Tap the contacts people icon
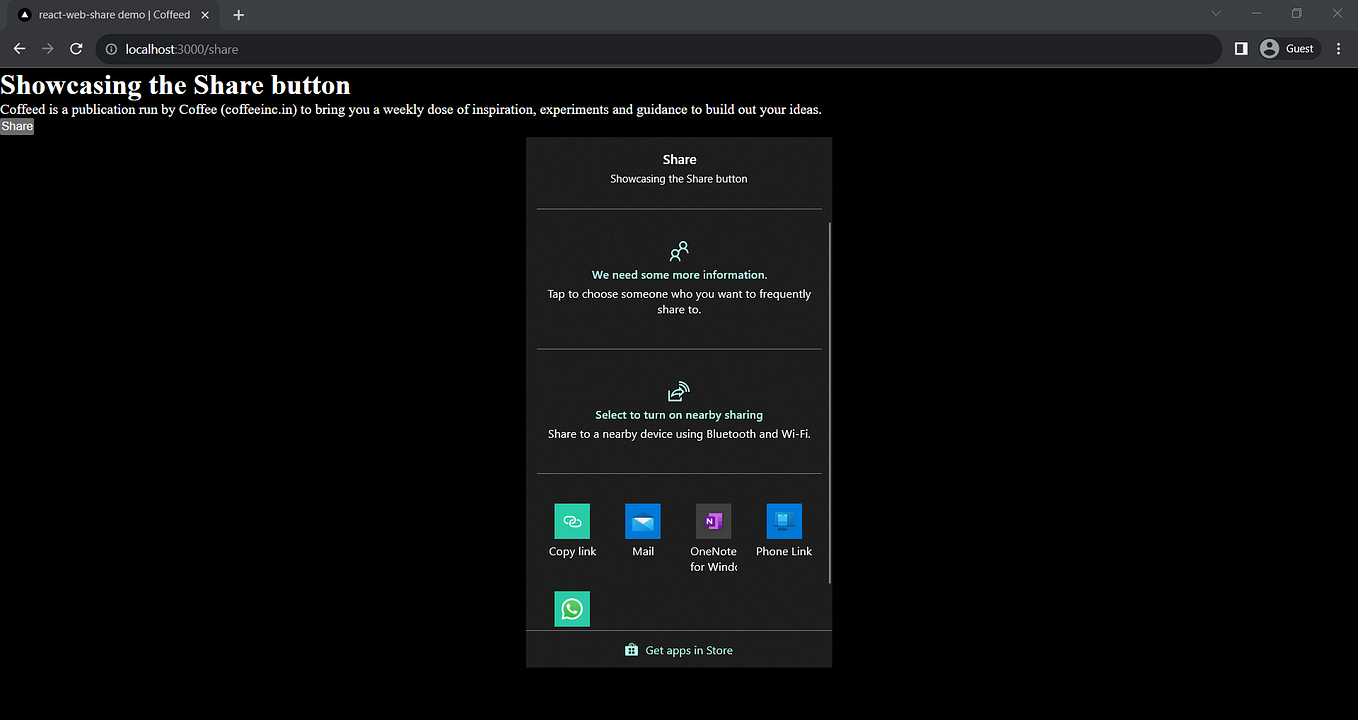This screenshot has height=720, width=1358. click(679, 250)
